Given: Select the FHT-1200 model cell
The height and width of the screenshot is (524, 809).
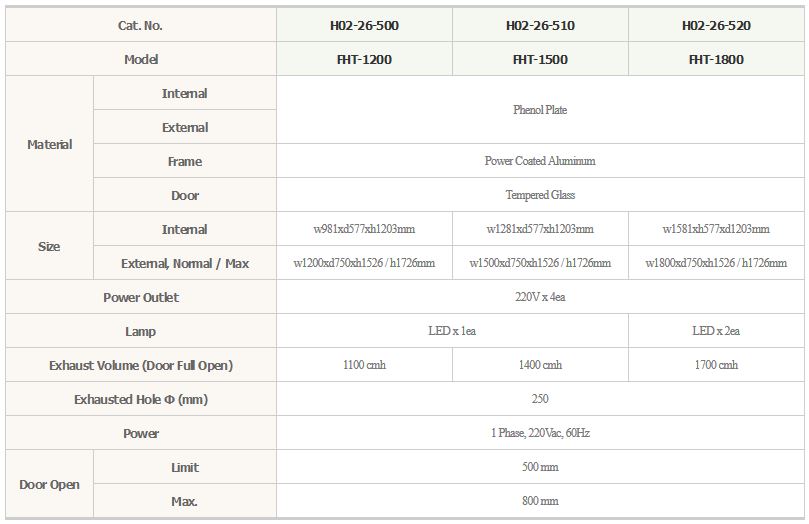Looking at the screenshot, I should coord(364,59).
